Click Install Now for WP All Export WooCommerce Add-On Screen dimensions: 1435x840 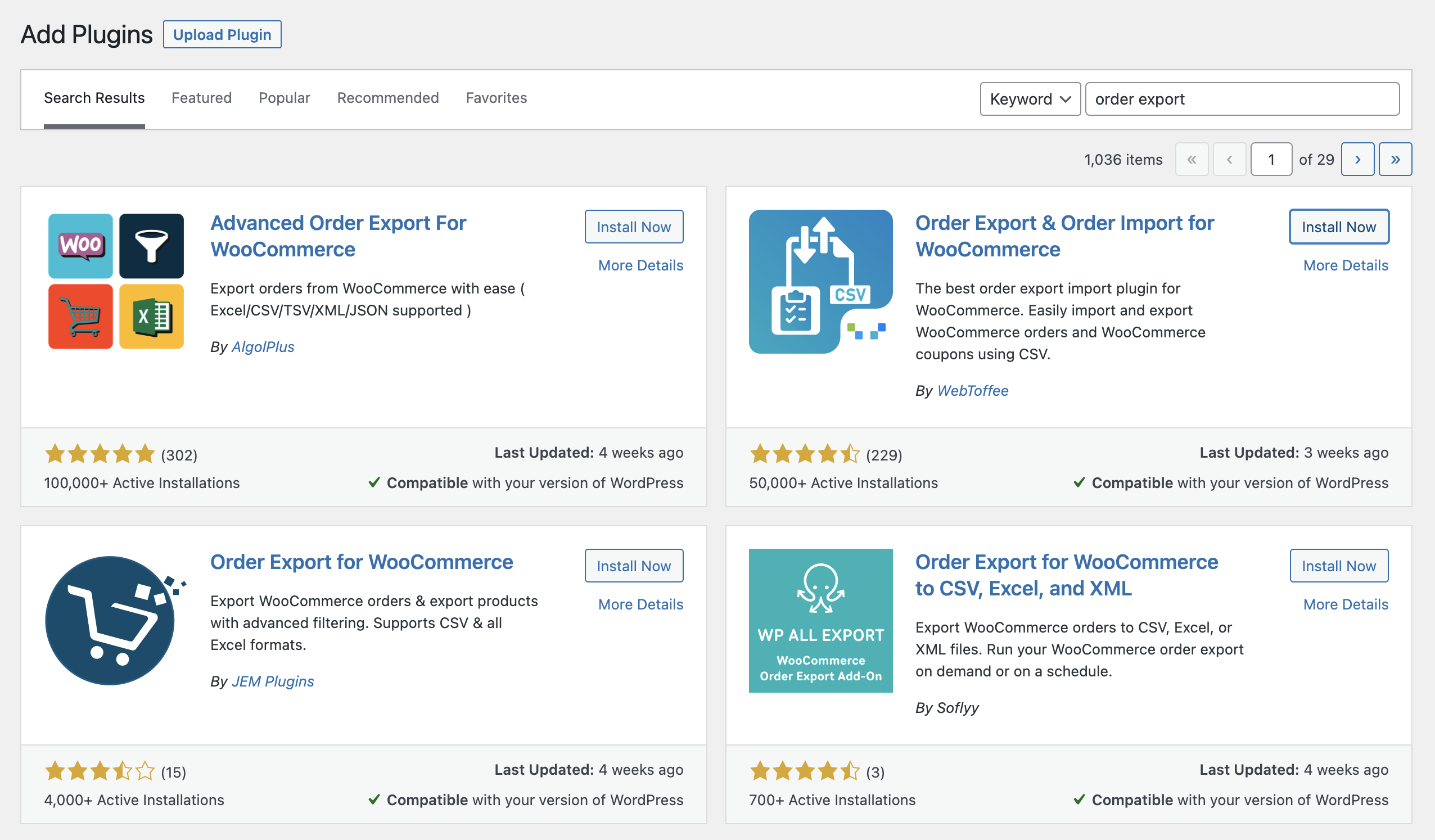click(1339, 565)
